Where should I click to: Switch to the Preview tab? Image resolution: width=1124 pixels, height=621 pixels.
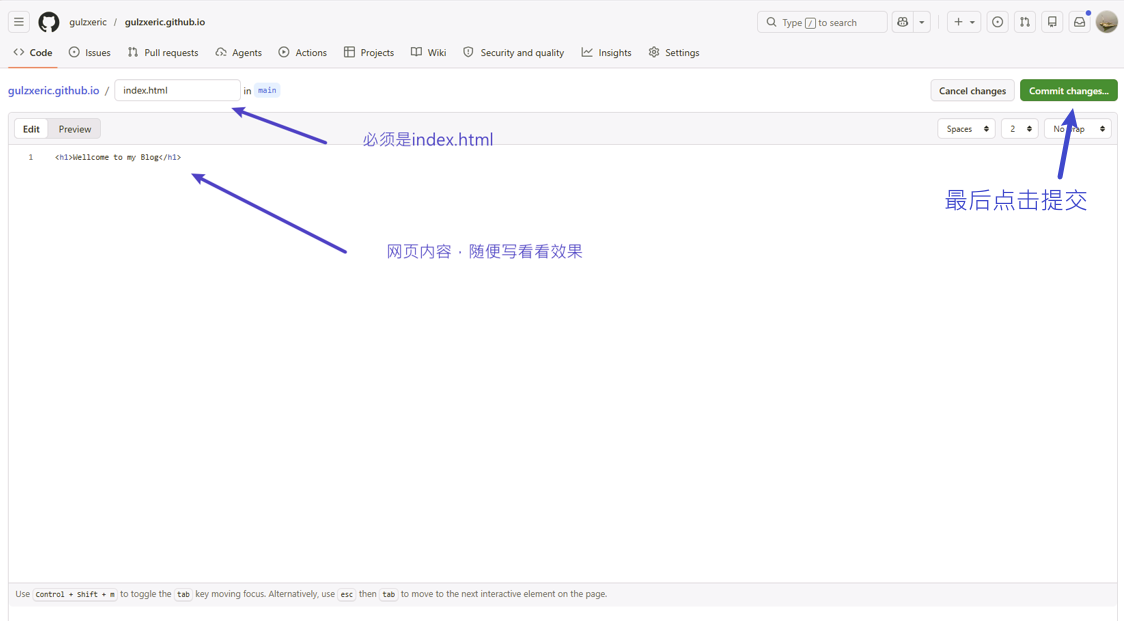(75, 129)
